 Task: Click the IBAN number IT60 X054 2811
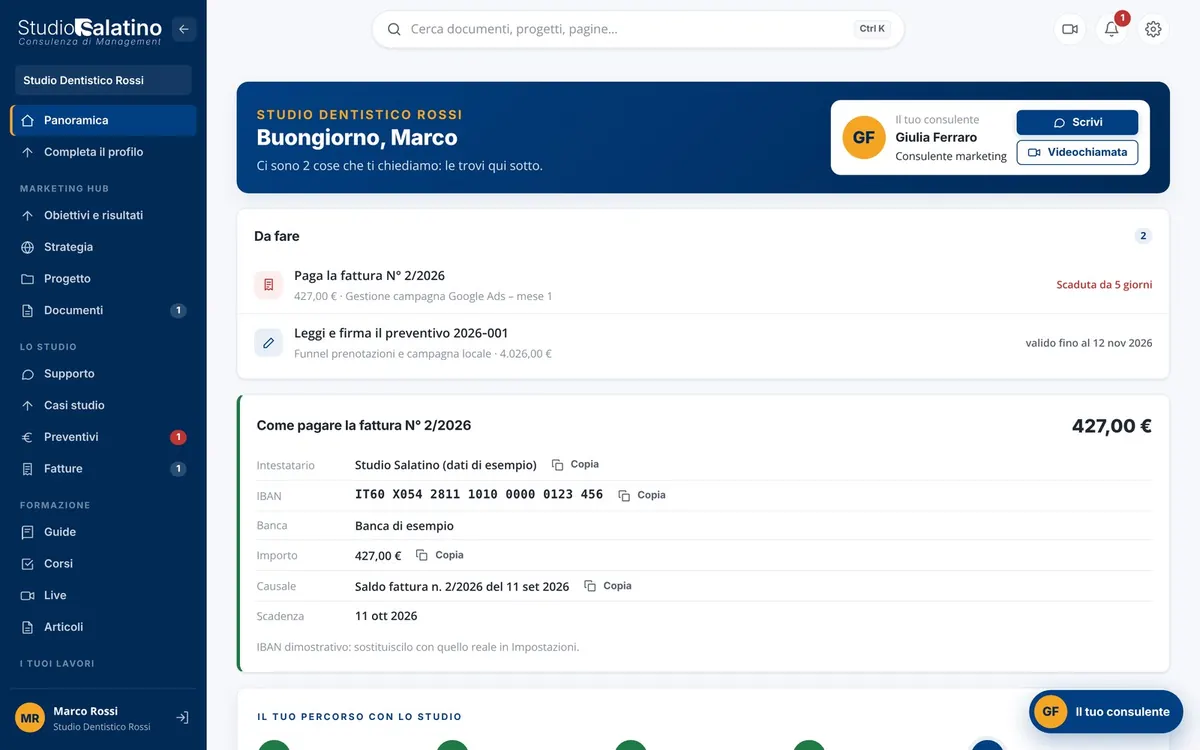(479, 494)
